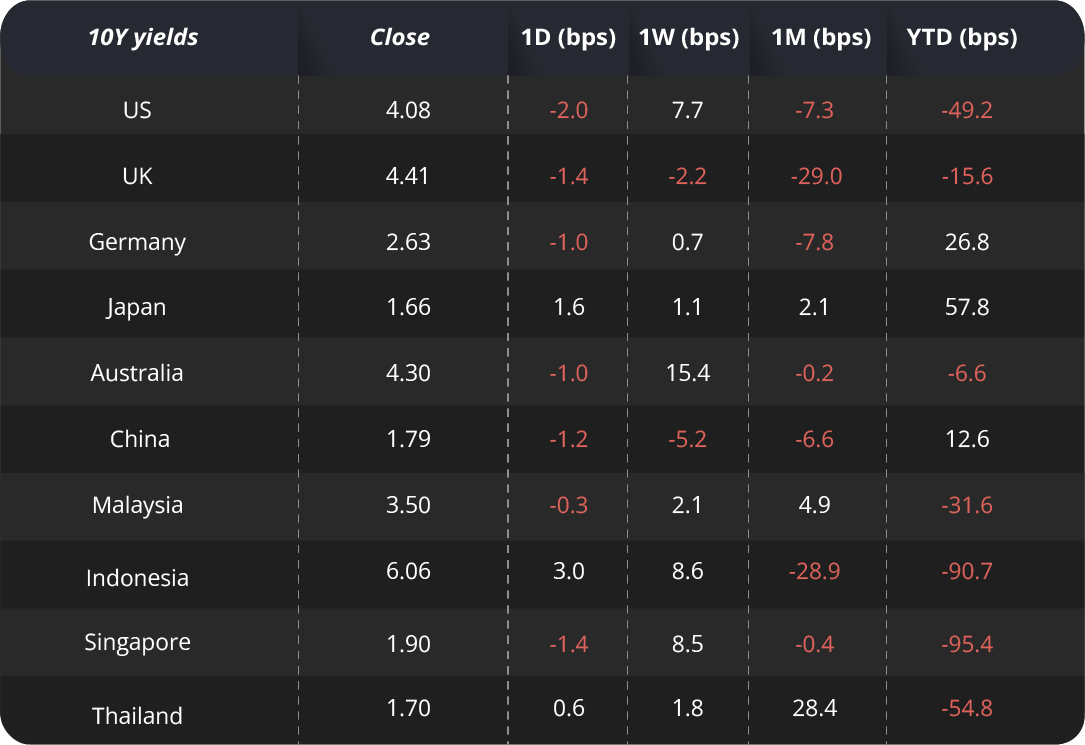Click the 10Y yields column header

(143, 38)
